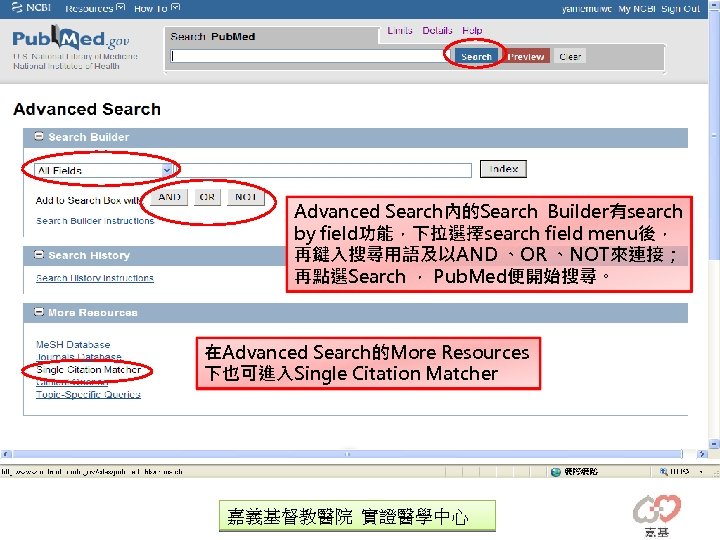
Task: Click the AND operator button
Action: [x=169, y=197]
